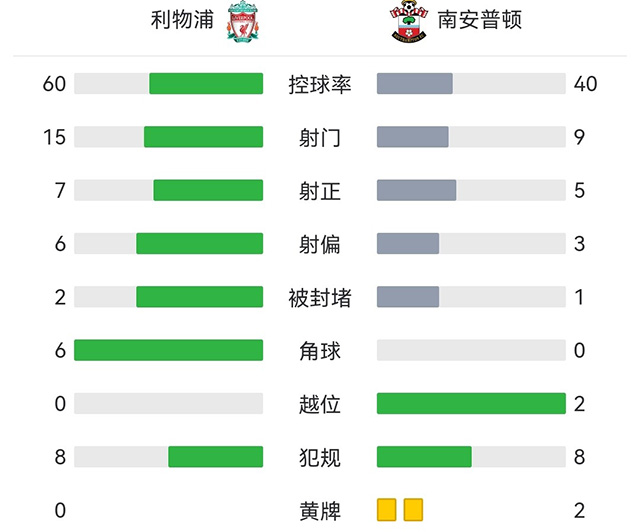Select the 利物浦 team name

(x=182, y=20)
